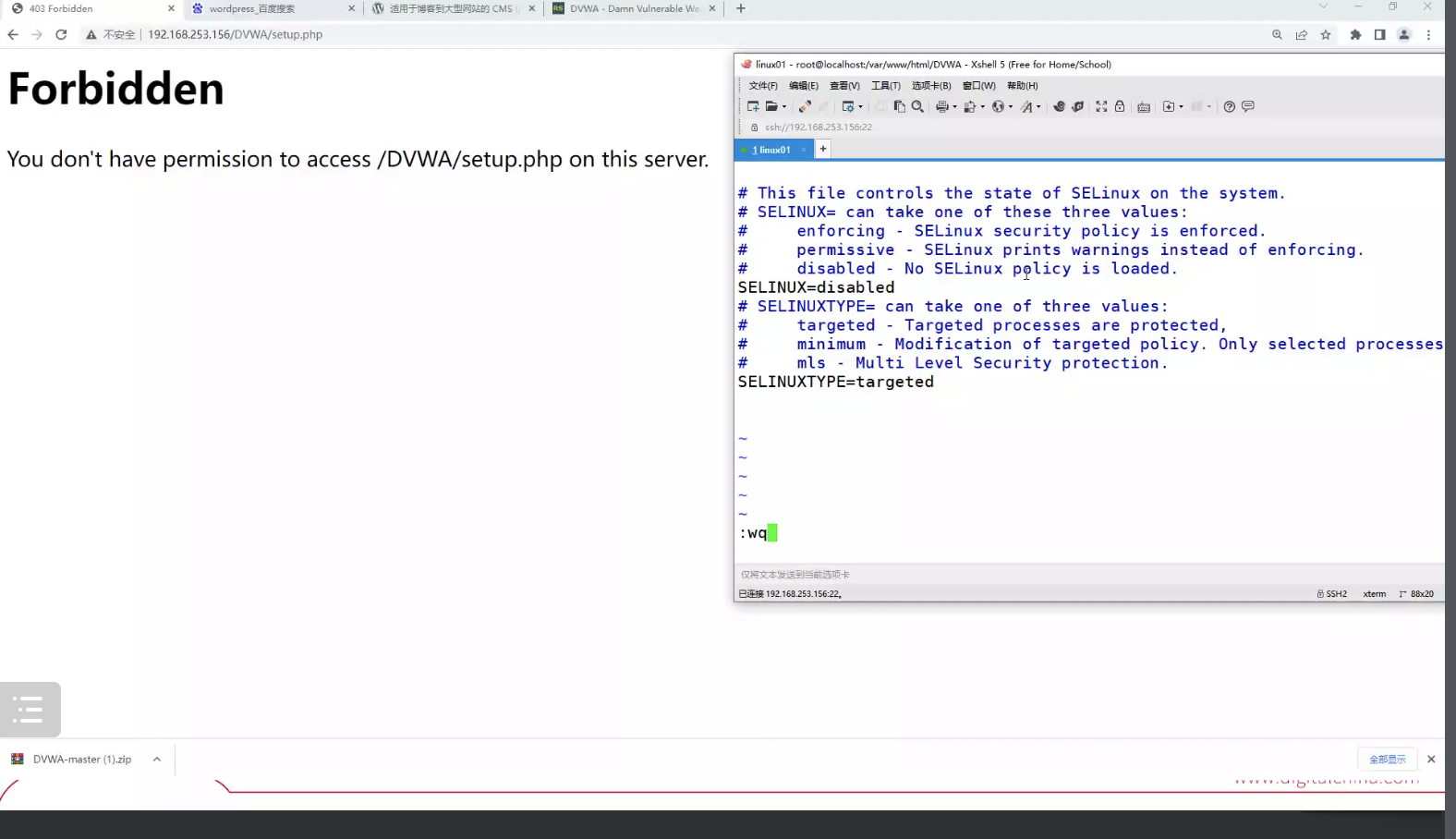Click the URL address bar 192.168.253.156/DVWA/setup.php
Screen dimensions: 1456x839
pyautogui.click(x=235, y=35)
